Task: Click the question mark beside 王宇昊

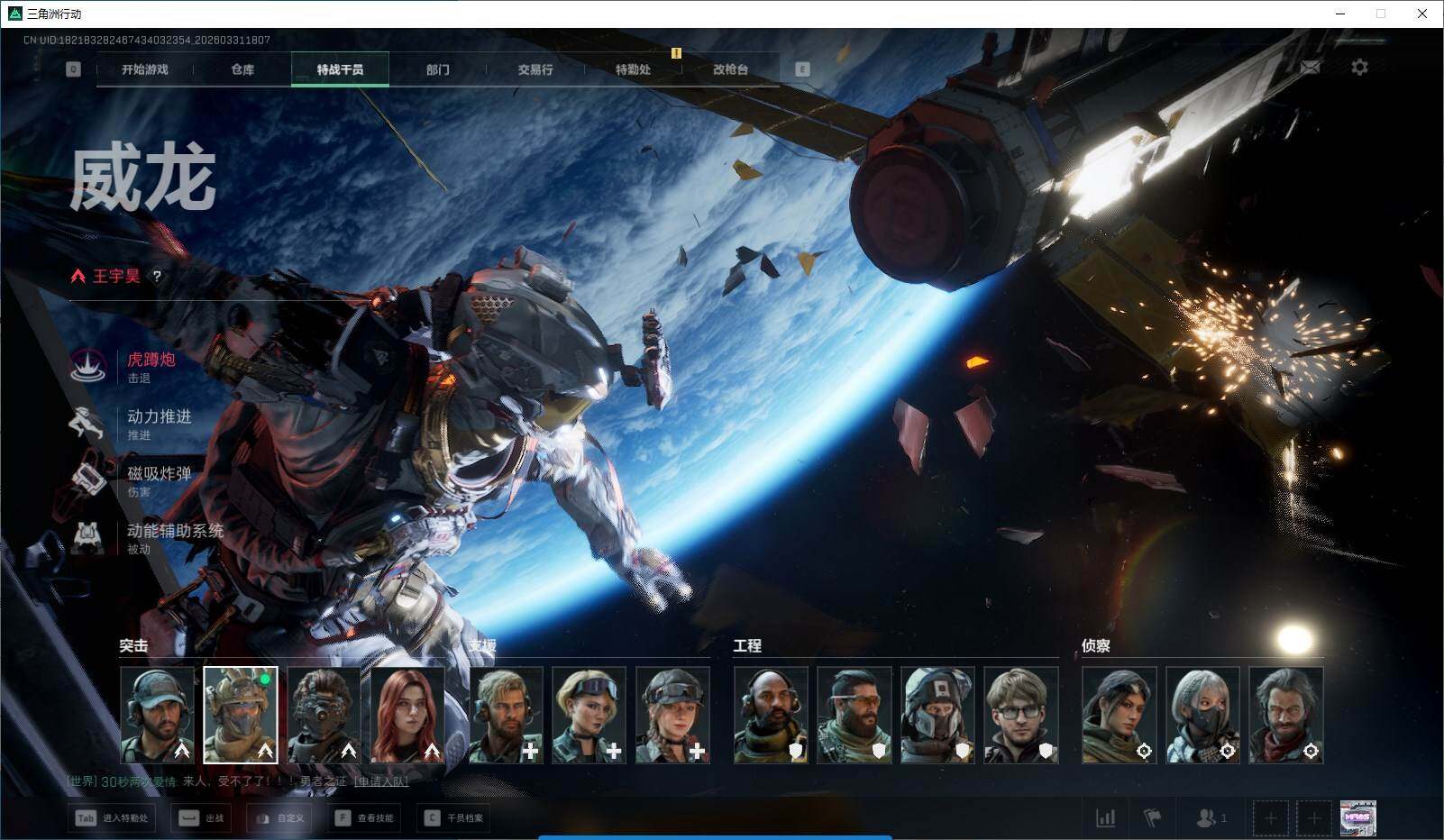Action: coord(157,277)
